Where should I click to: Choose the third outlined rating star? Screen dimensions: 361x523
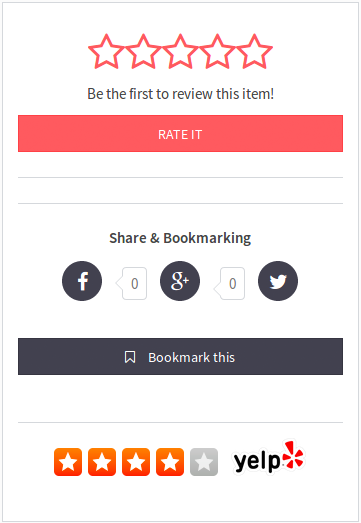180,52
